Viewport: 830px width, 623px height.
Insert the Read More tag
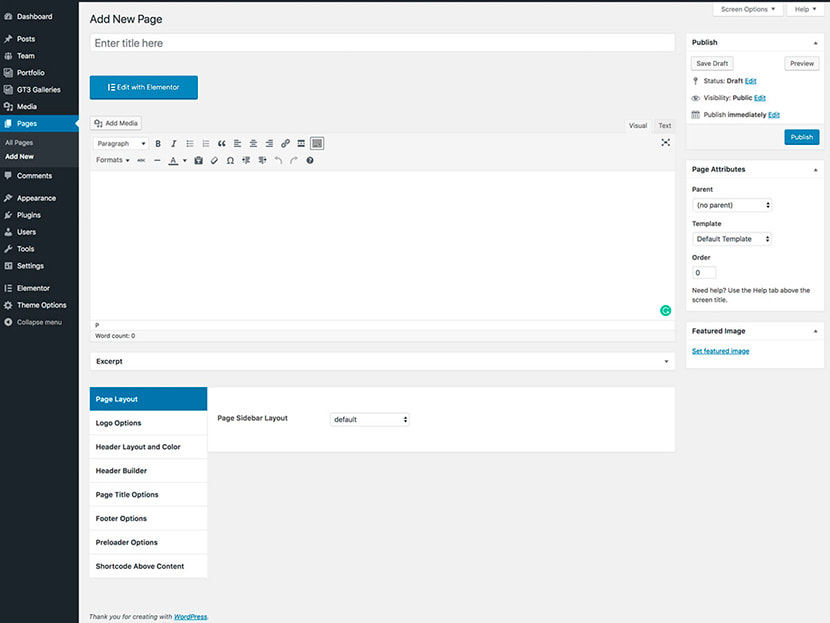(x=301, y=143)
